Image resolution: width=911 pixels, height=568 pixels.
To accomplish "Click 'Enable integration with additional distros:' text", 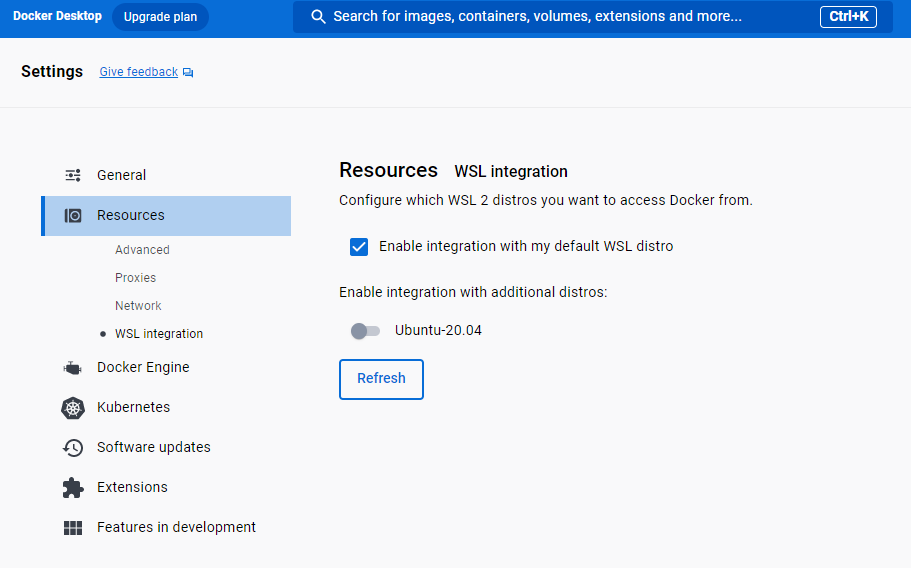I will pos(473,292).
